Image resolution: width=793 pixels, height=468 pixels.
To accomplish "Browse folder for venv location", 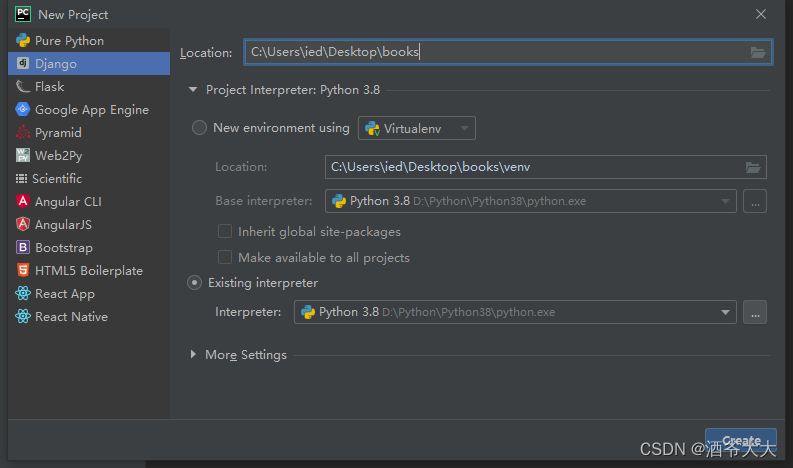I will point(753,167).
